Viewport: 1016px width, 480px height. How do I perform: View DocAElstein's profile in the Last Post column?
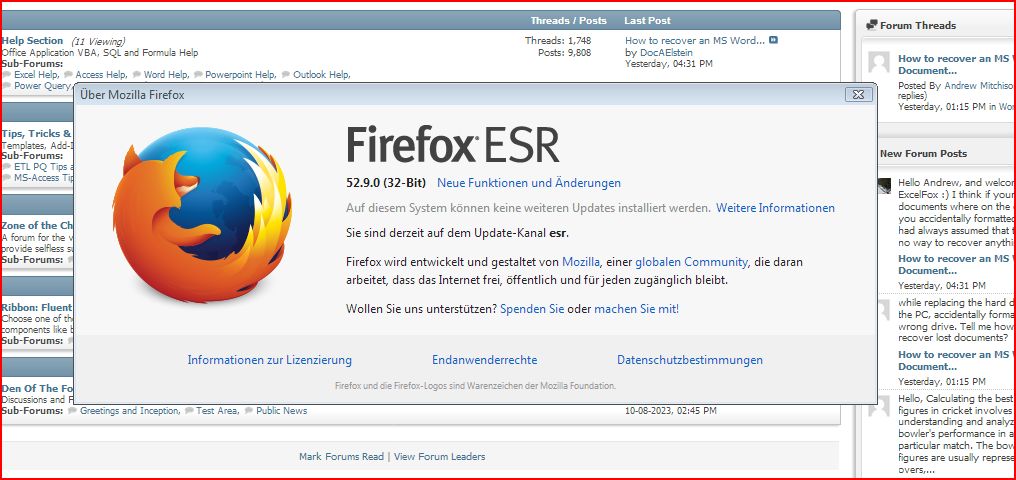click(667, 52)
